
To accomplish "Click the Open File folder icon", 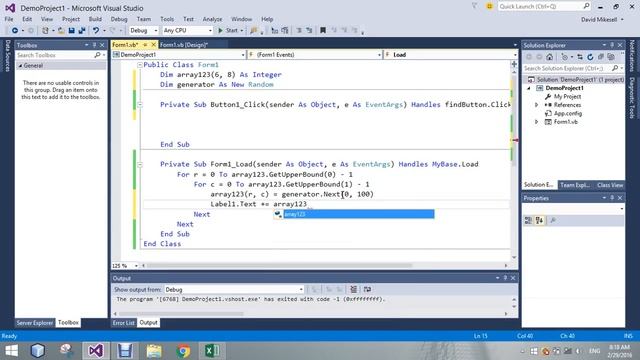I will [61, 31].
